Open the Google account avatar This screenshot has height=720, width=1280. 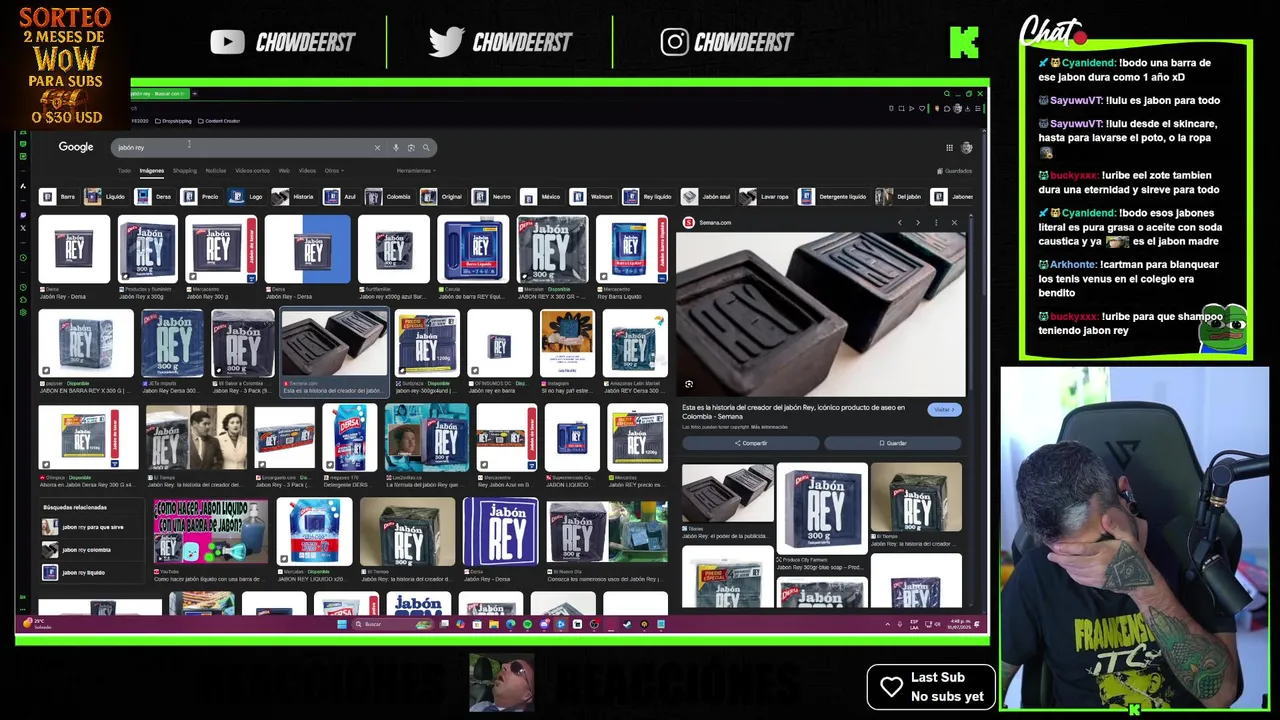[967, 148]
